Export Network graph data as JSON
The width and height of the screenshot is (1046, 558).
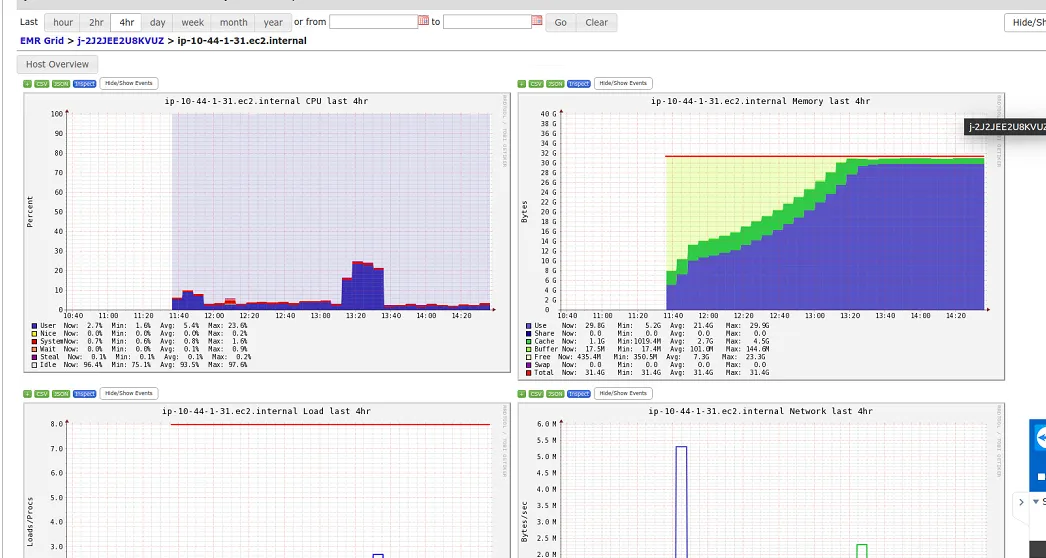556,394
